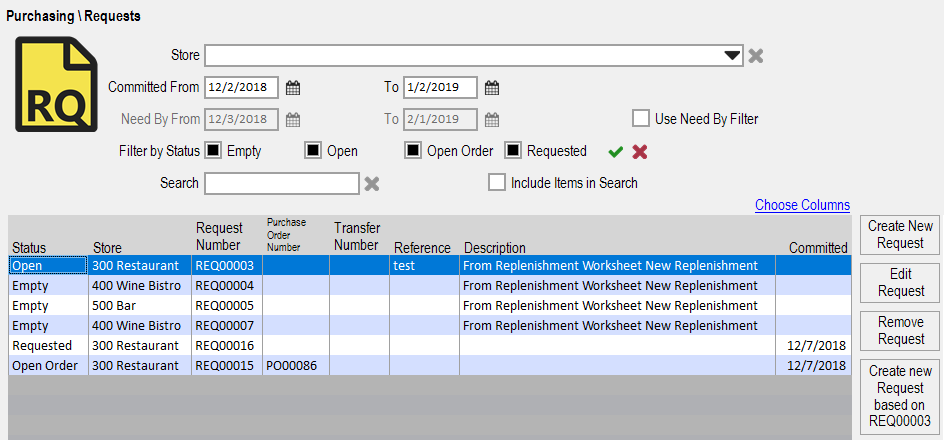This screenshot has width=944, height=440.
Task: Enable Include Items in Search checkbox
Action: [497, 182]
